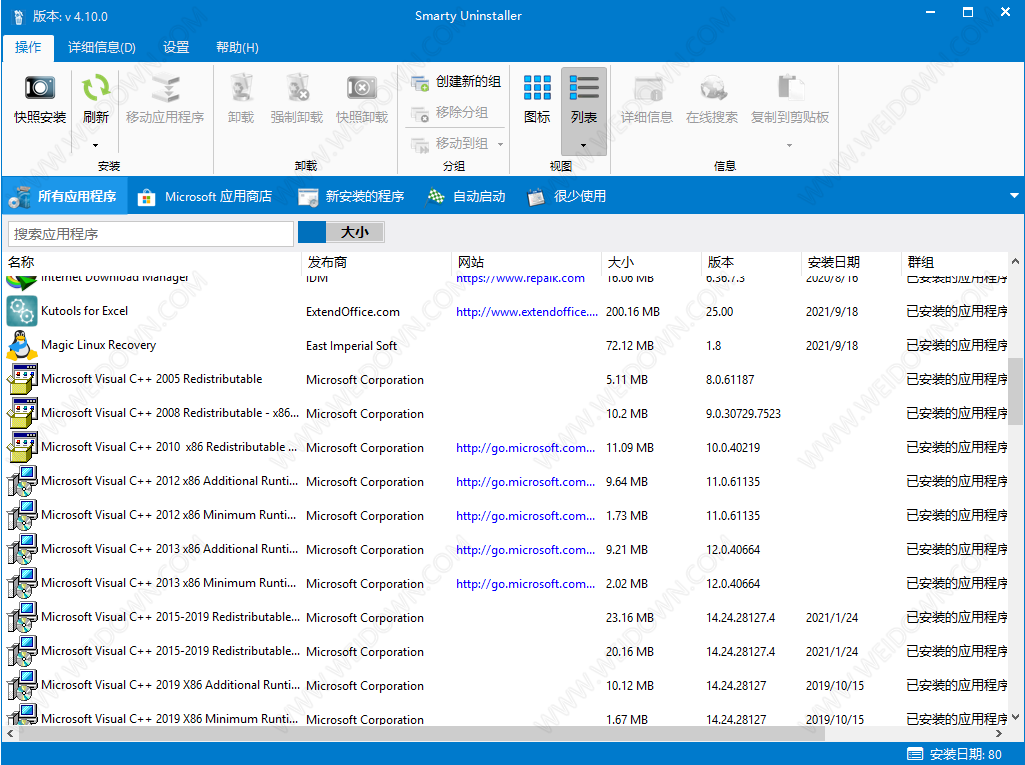Screen dimensions: 1025x765
Task: Click Visual C++ 2015-2019 icon sized 23.16 MB
Action: [x=22, y=617]
